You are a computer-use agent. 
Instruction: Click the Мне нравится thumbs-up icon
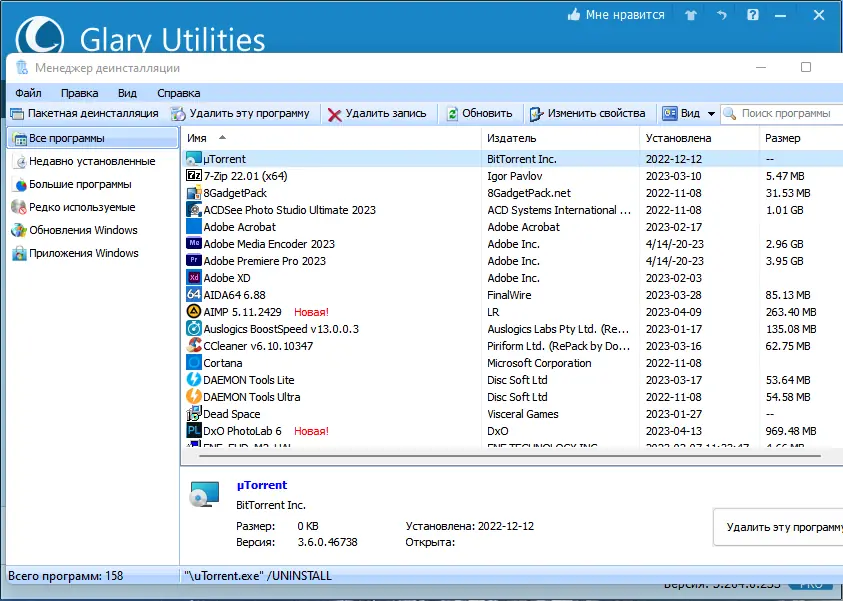pos(574,15)
